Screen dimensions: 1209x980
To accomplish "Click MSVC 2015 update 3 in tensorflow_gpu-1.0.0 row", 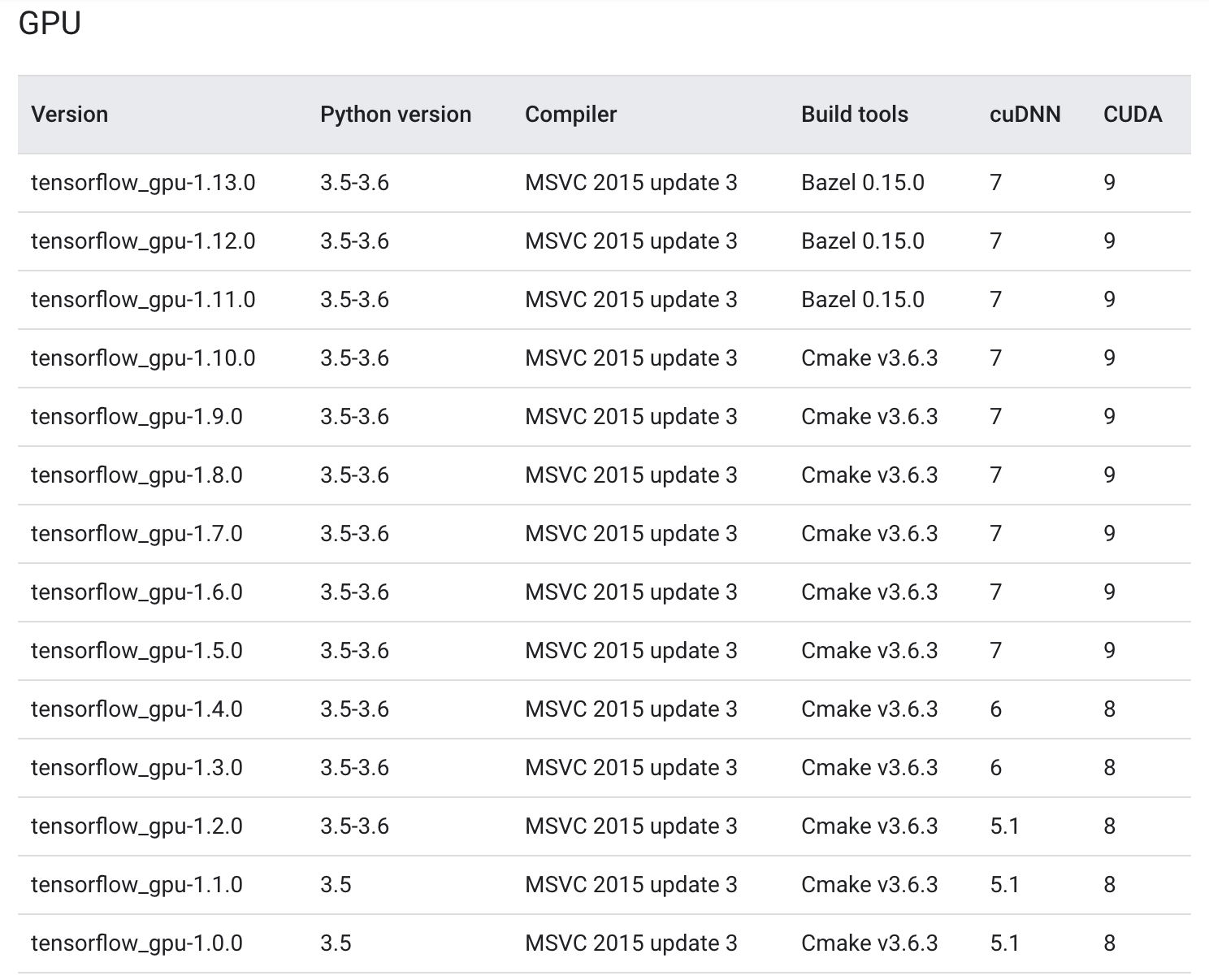I will [x=631, y=943].
